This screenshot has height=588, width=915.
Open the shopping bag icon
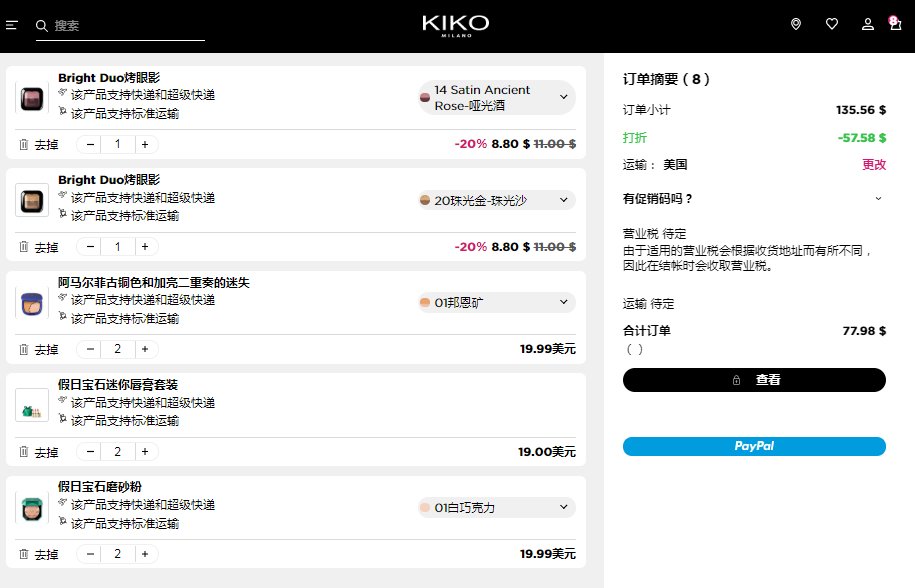point(895,23)
